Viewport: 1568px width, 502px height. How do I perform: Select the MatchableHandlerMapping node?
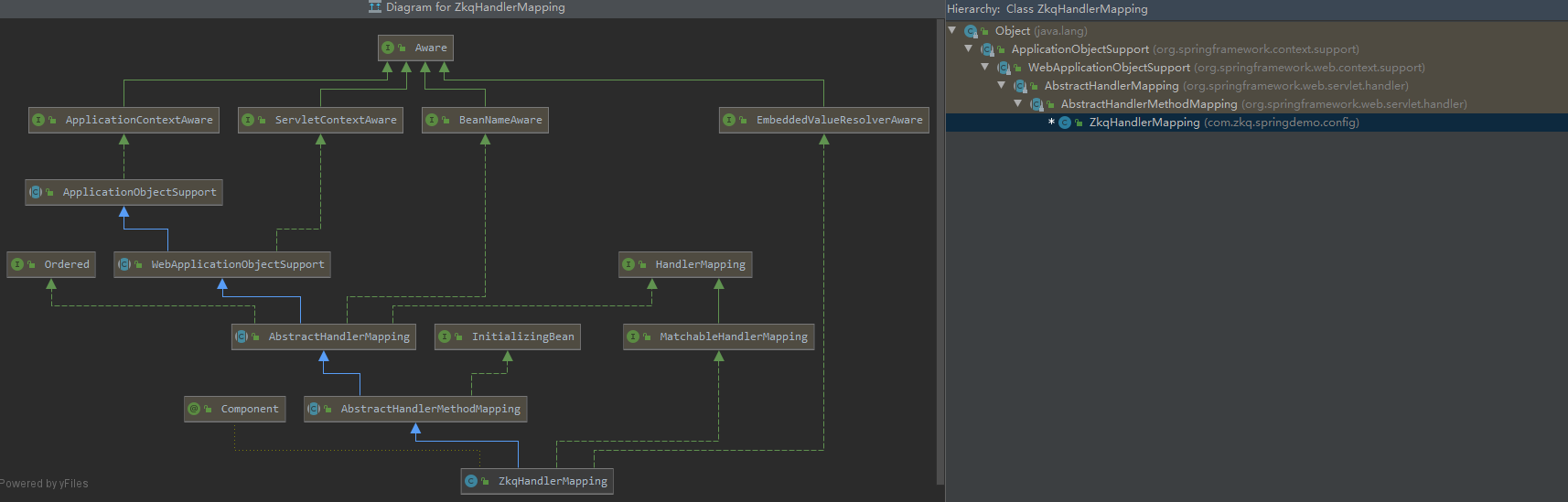tap(719, 336)
